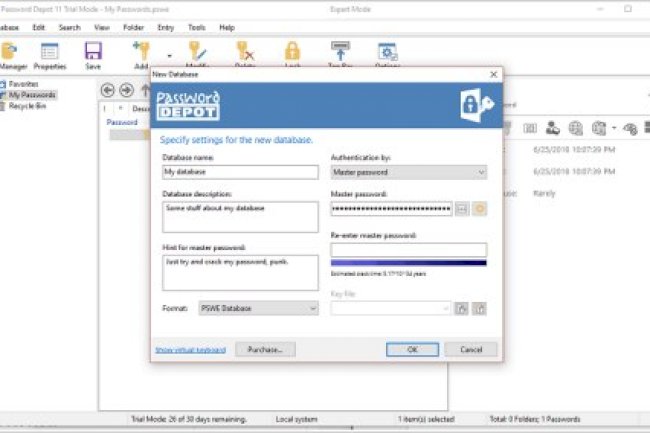Reveal master password with the dots button
The width and height of the screenshot is (650, 433).
coord(462,209)
